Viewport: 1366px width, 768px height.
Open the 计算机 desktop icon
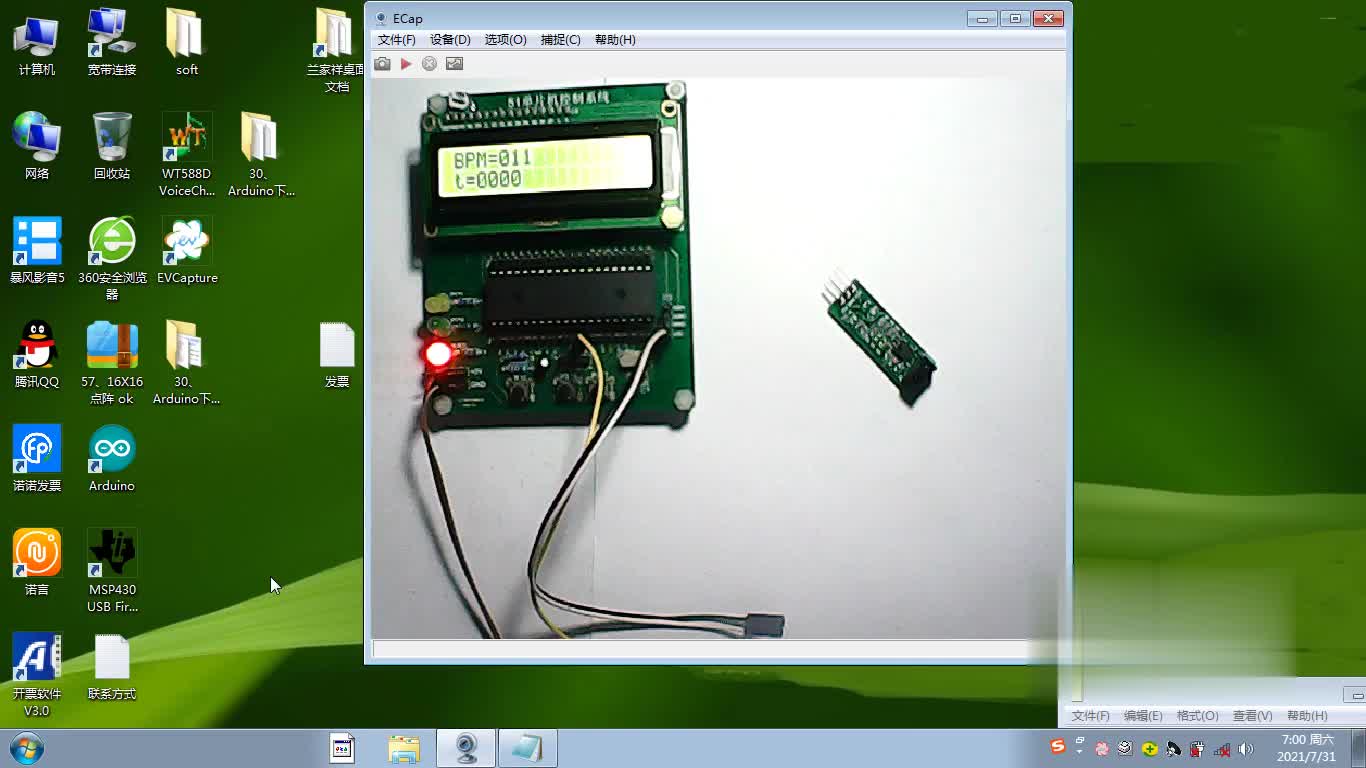coord(37,43)
